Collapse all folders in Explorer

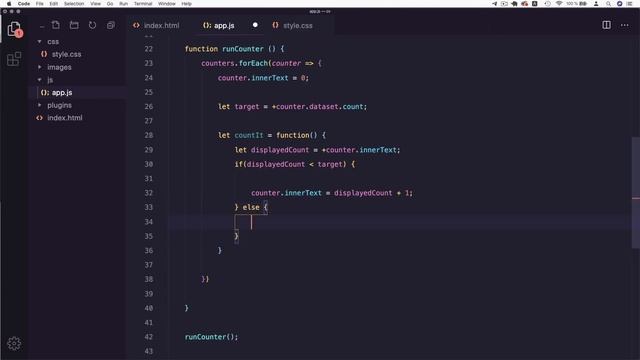111,25
